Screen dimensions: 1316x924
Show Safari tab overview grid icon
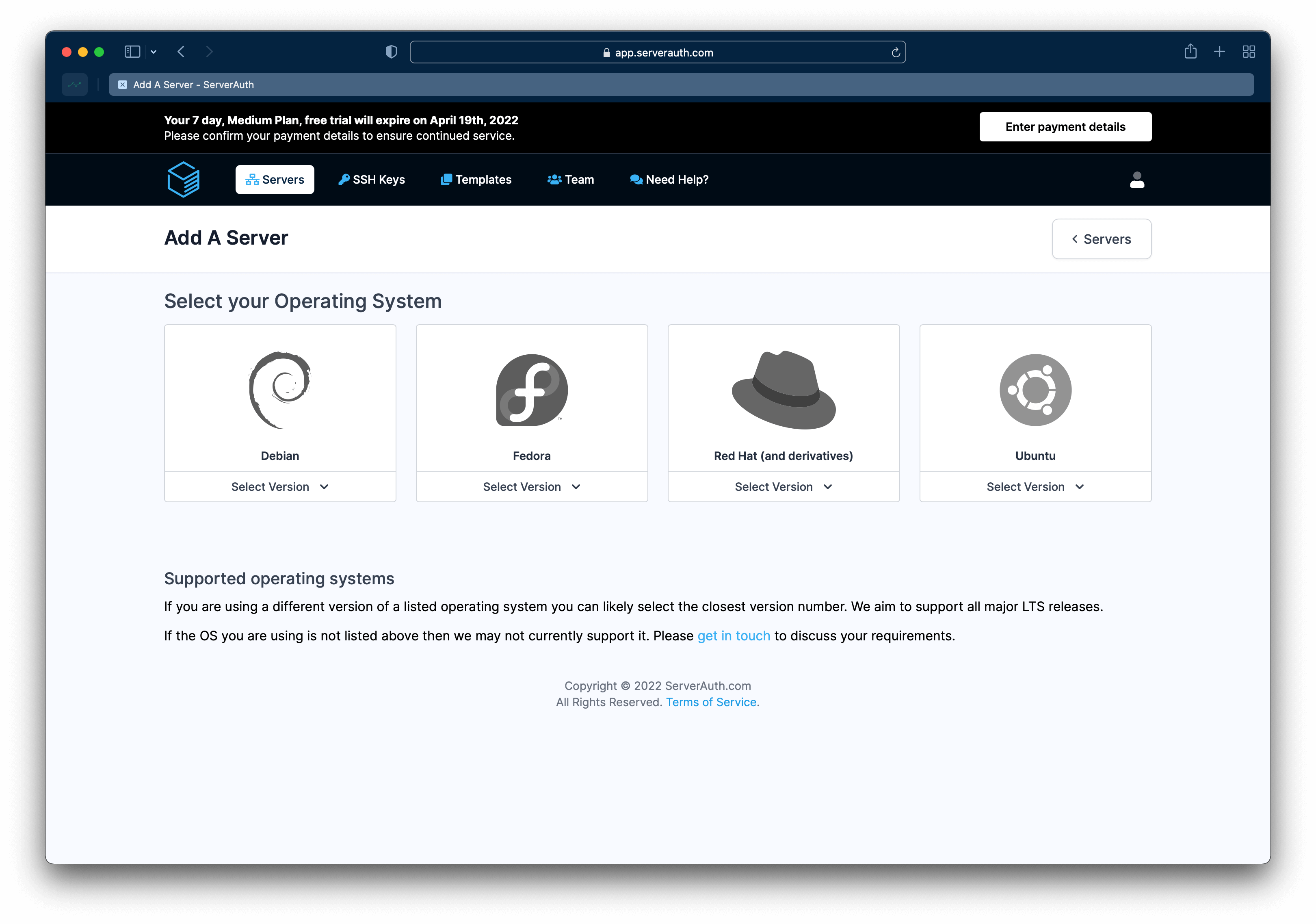point(1249,52)
